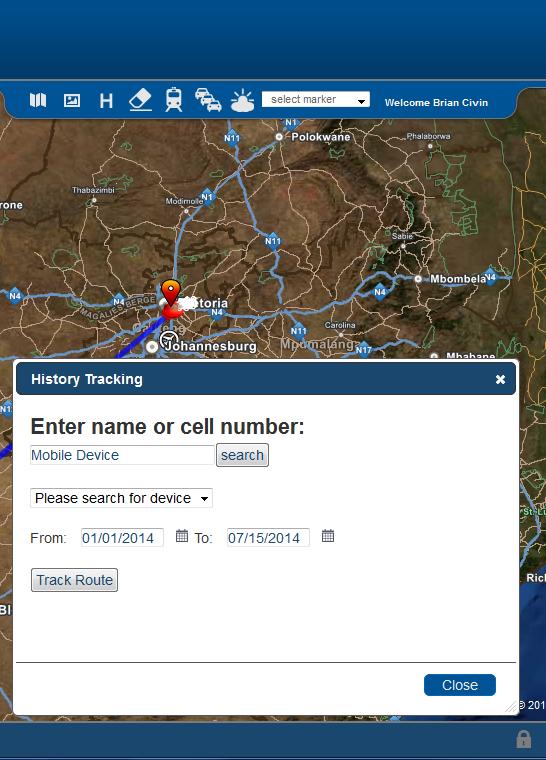Click the Track Route button
This screenshot has width=546, height=760.
click(x=74, y=580)
